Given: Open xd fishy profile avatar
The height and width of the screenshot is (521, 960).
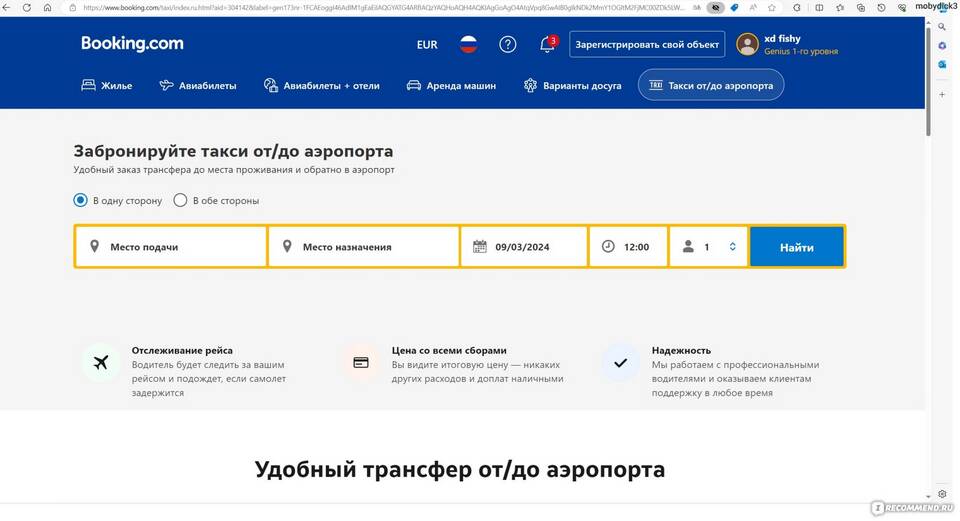Looking at the screenshot, I should (x=747, y=44).
